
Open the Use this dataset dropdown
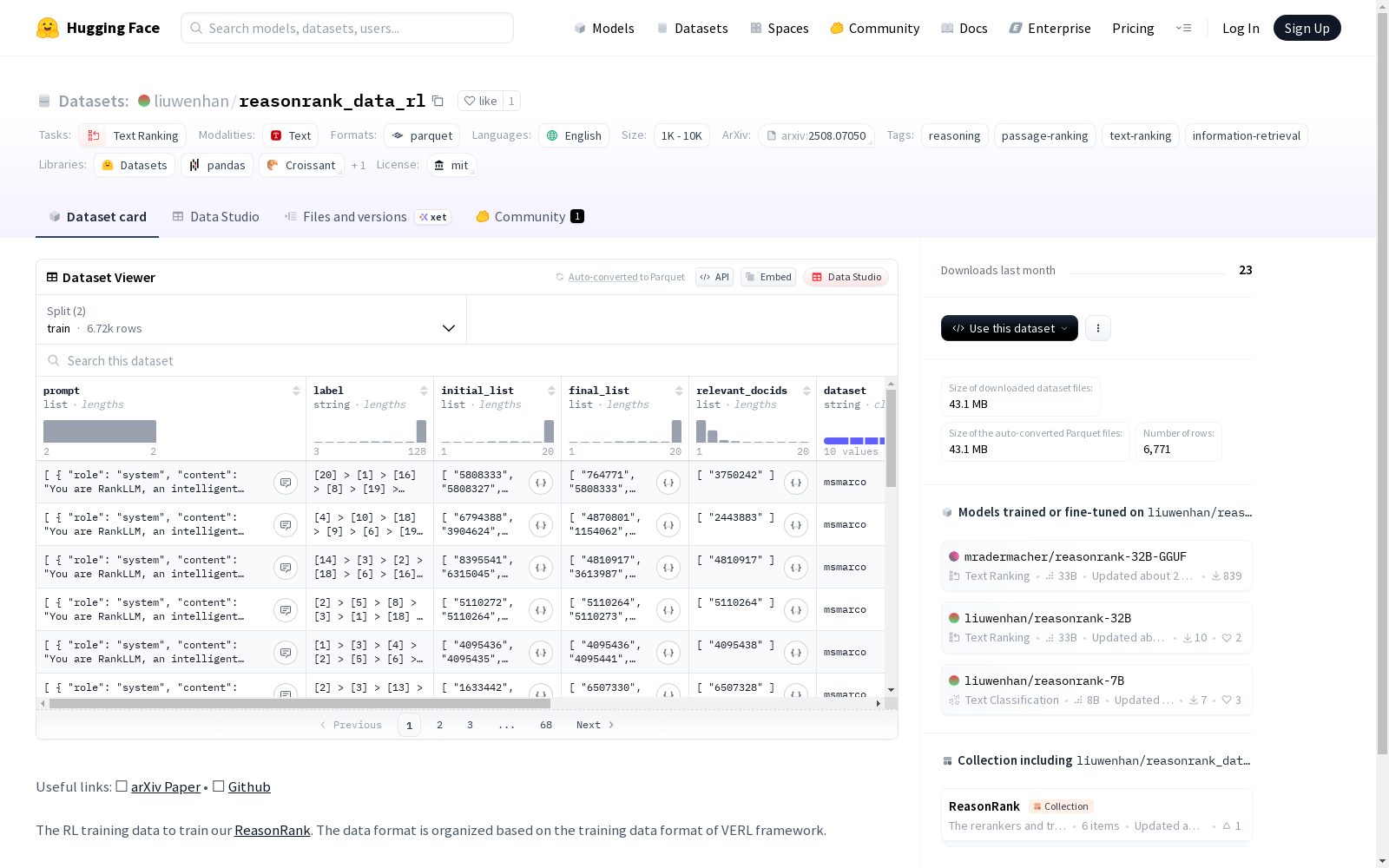point(1010,328)
